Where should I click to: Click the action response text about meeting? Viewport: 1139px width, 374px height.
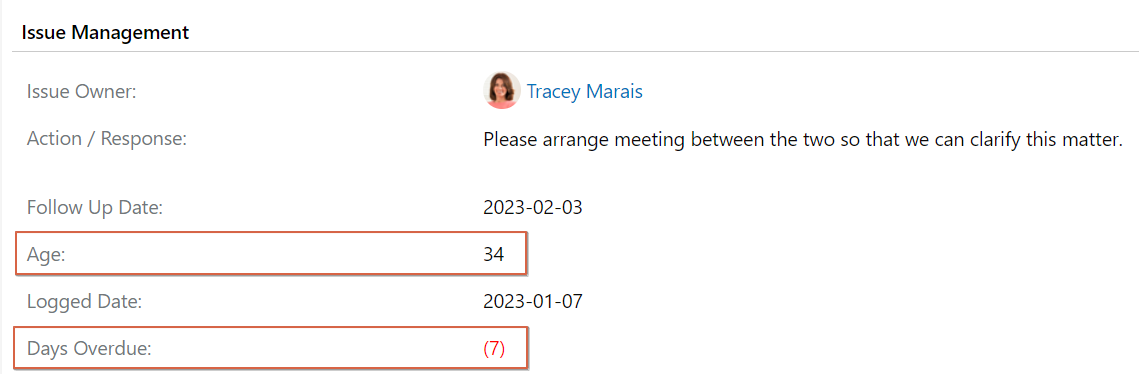point(803,139)
